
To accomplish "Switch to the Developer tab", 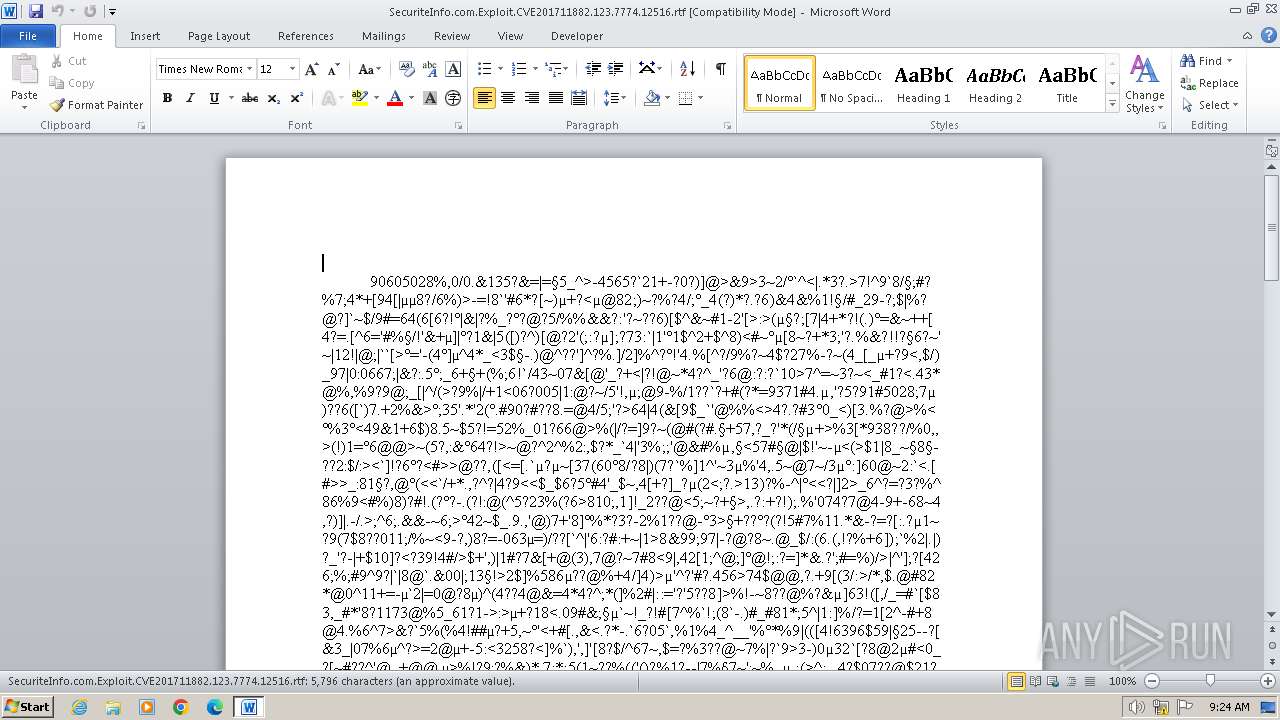I will [577, 36].
